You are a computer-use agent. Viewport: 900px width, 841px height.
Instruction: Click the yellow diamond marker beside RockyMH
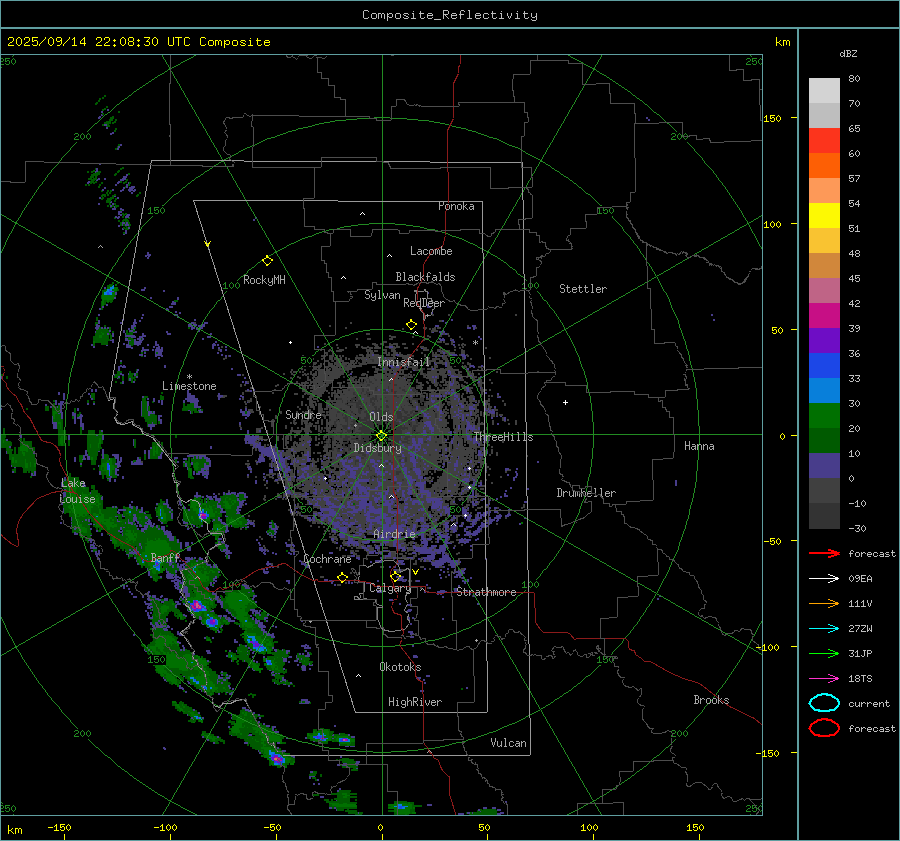(x=267, y=261)
